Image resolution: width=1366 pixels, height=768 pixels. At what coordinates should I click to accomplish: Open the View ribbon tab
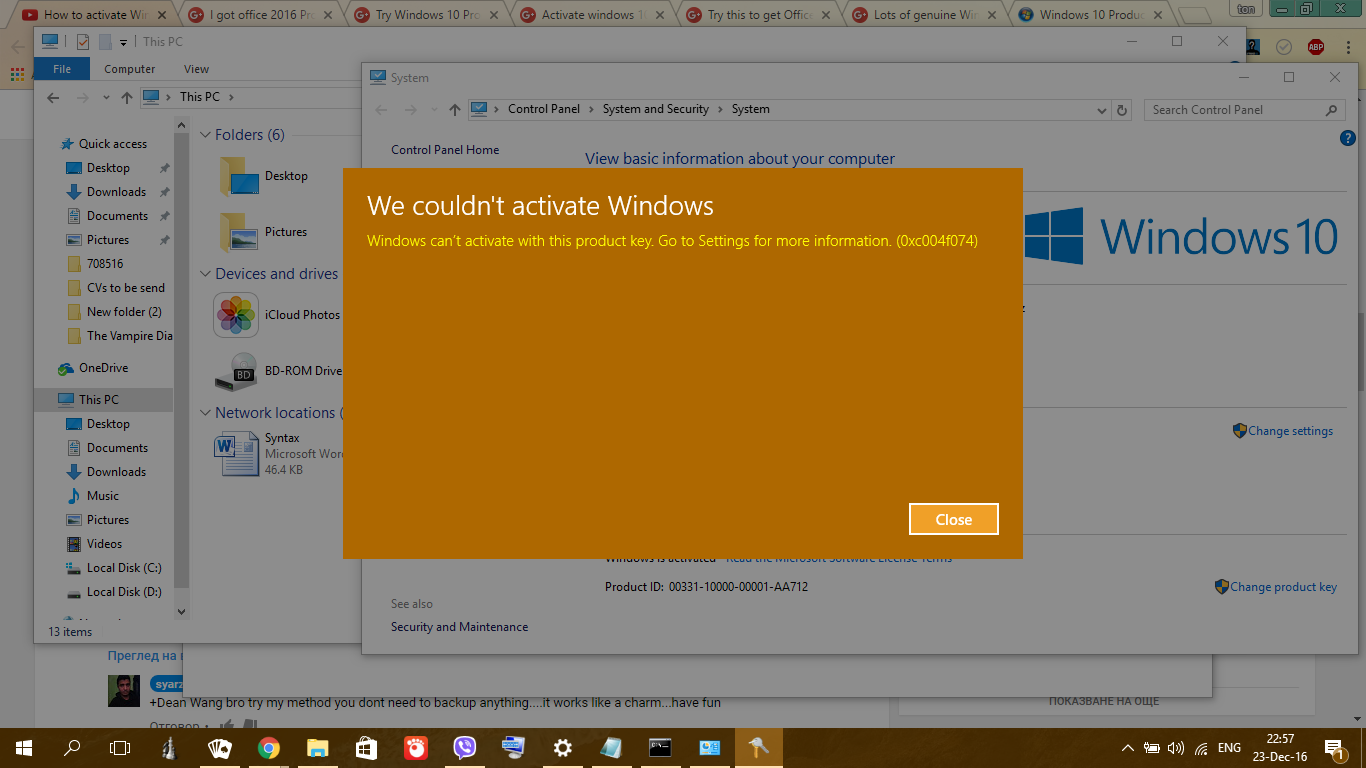pyautogui.click(x=196, y=69)
